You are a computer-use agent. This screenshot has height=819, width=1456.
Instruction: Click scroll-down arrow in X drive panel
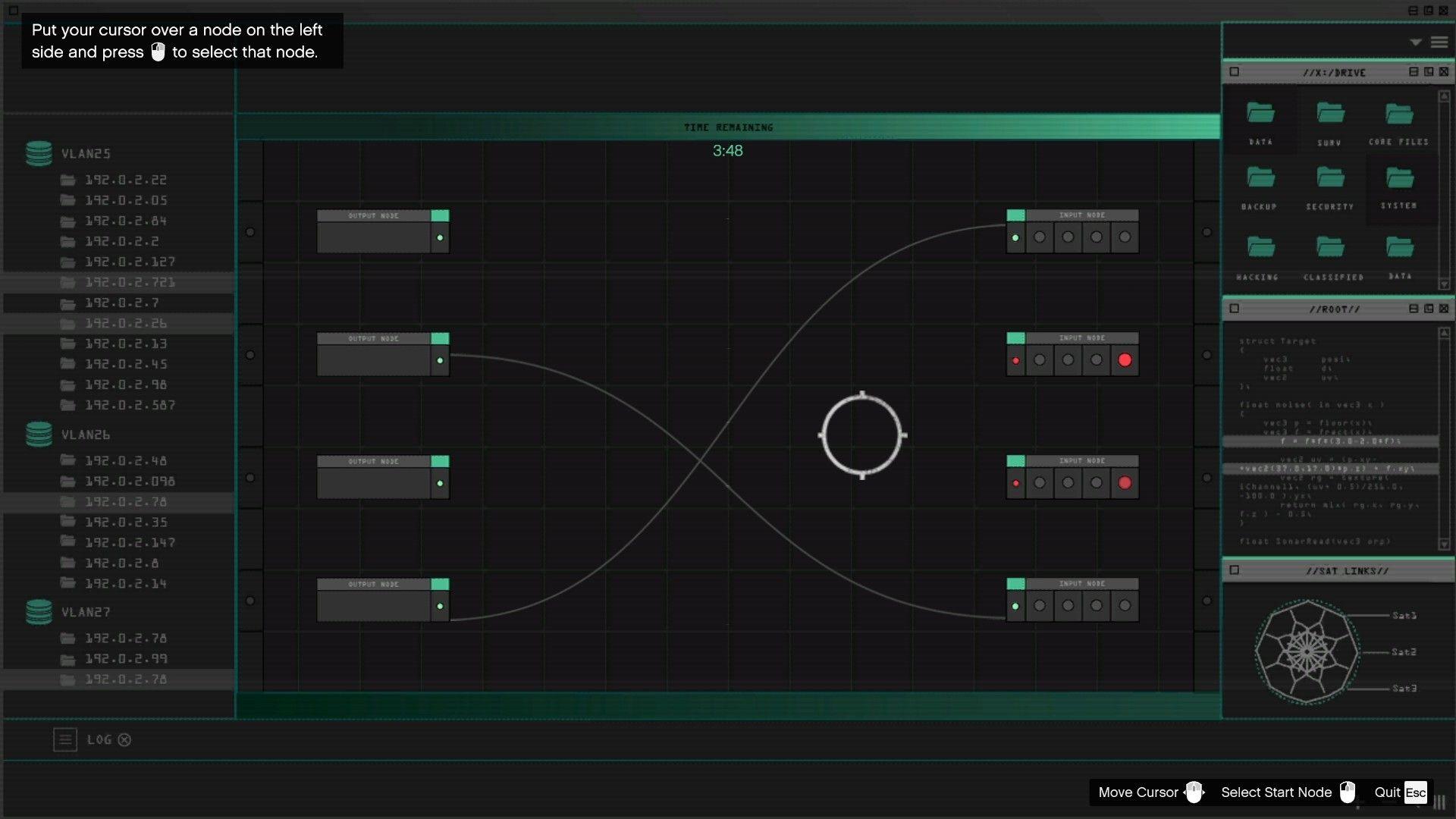click(x=1444, y=284)
